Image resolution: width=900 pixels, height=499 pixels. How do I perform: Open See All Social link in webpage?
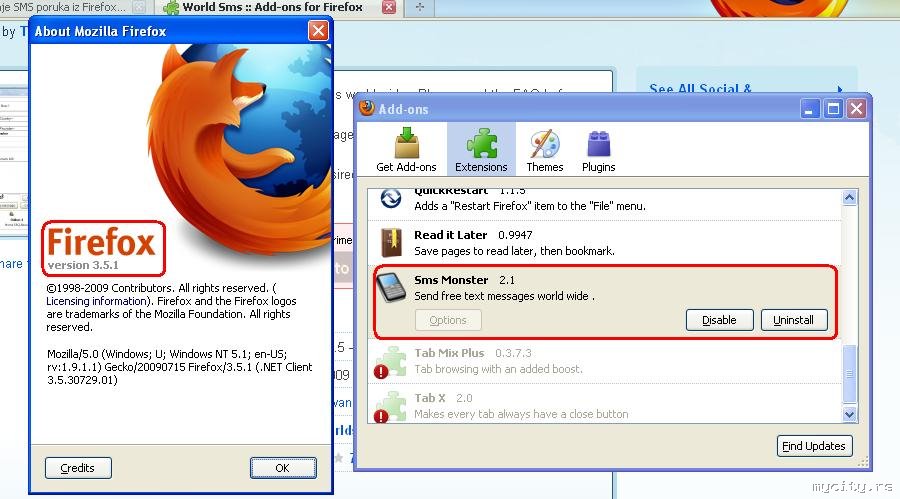[x=700, y=89]
